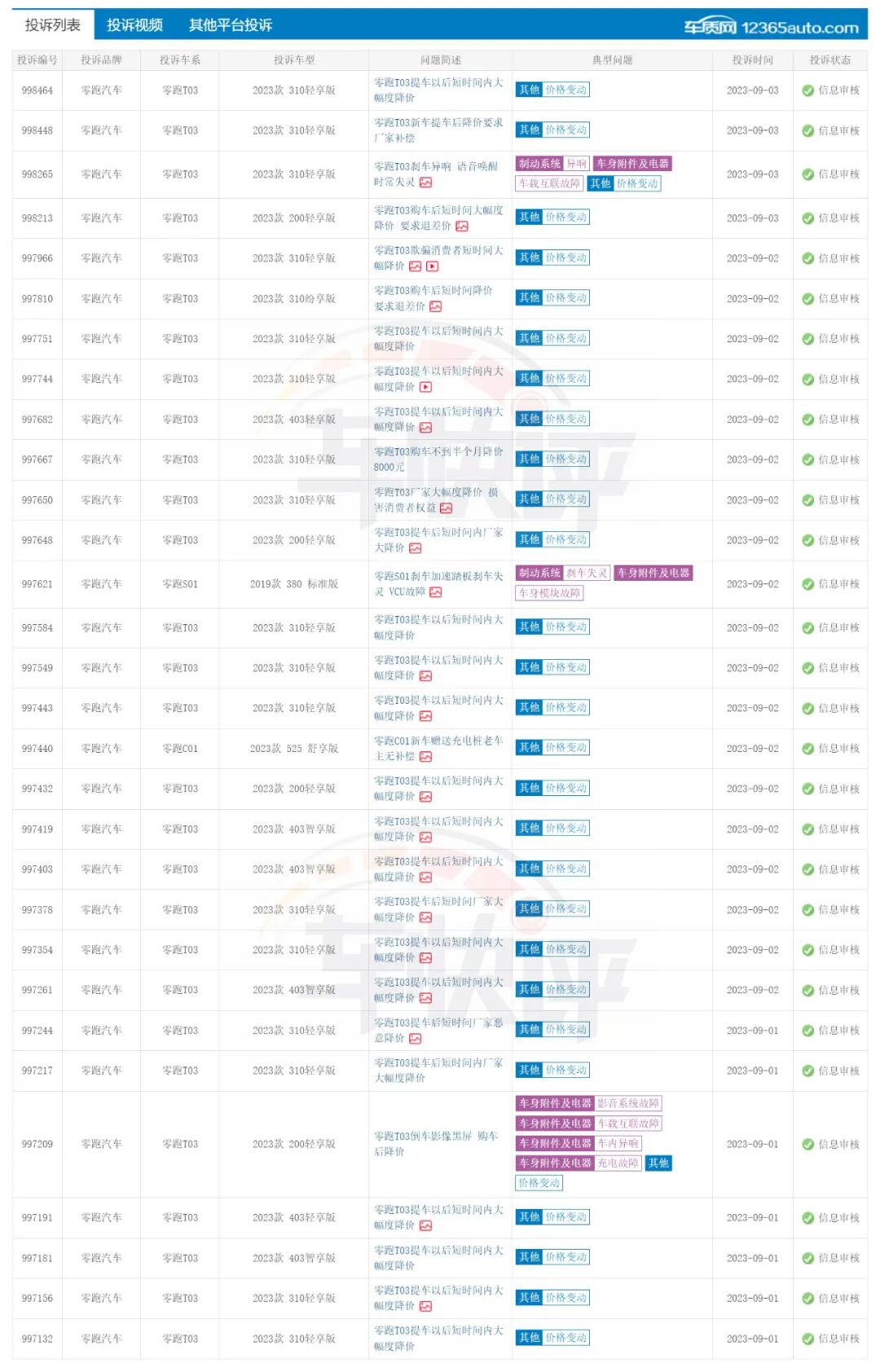The width and height of the screenshot is (880, 1372).
Task: Click 车身模块故障 tag in row 997621
Action: click(550, 593)
